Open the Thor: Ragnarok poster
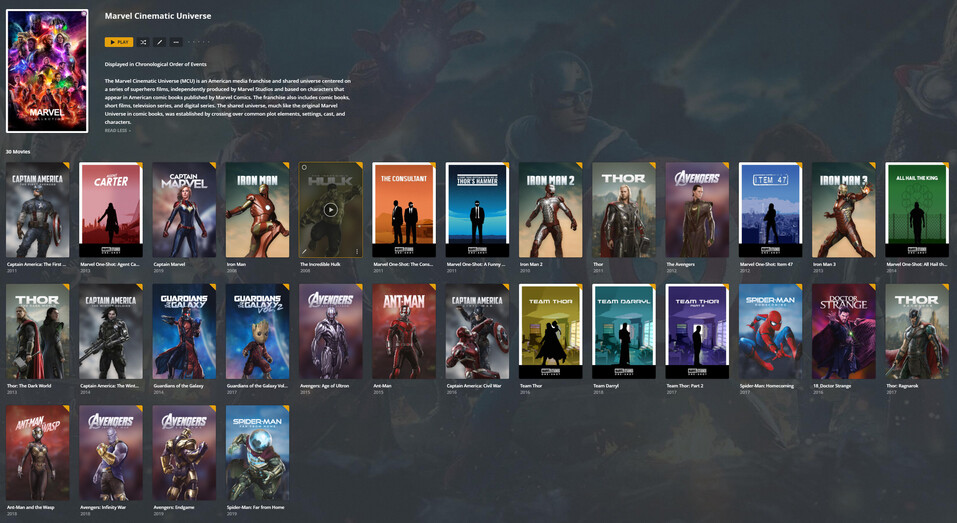 (917, 331)
